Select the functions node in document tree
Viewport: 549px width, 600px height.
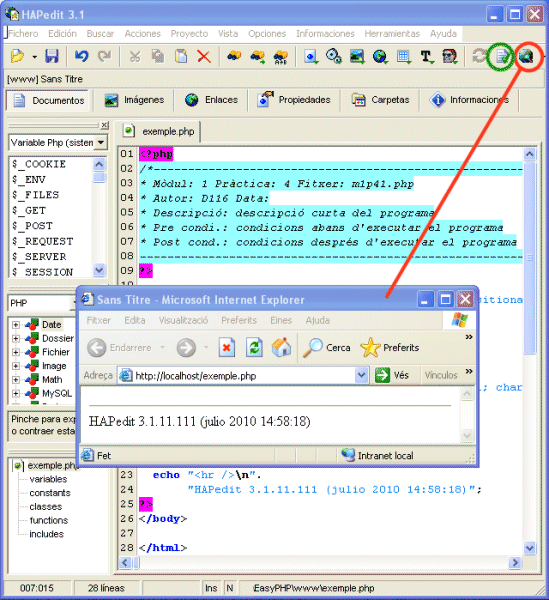49,520
